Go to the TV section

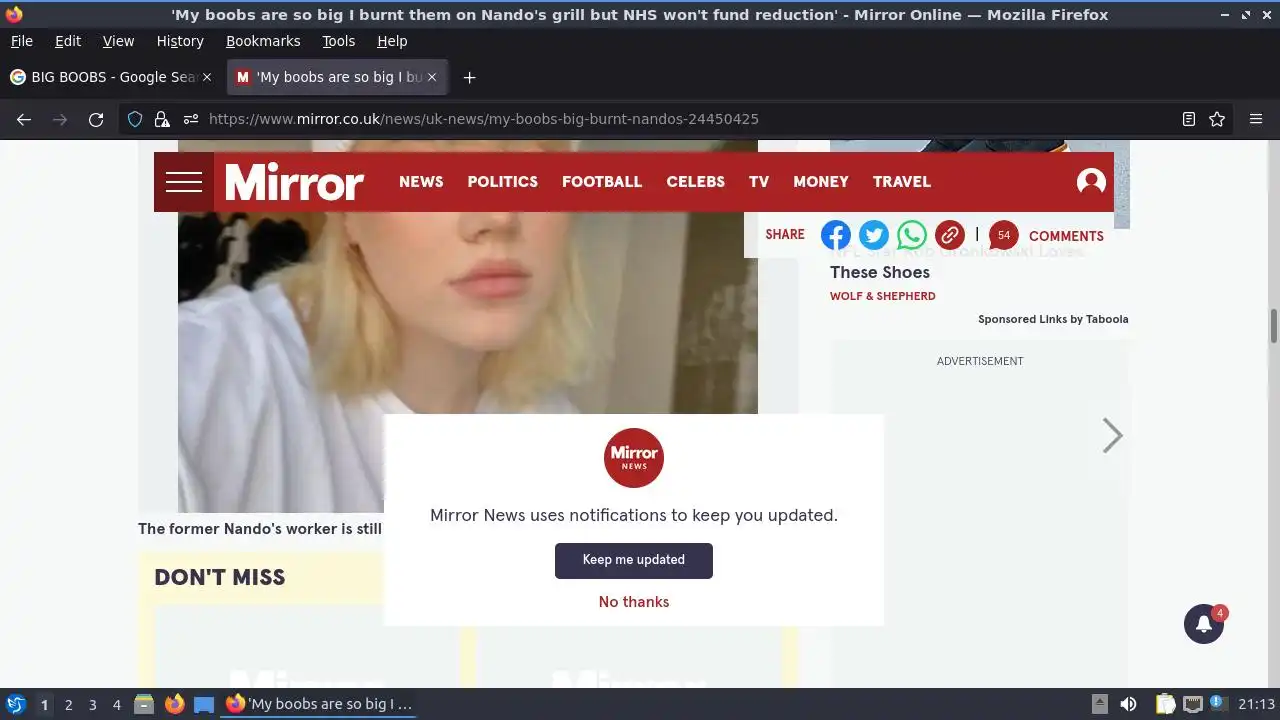click(759, 182)
